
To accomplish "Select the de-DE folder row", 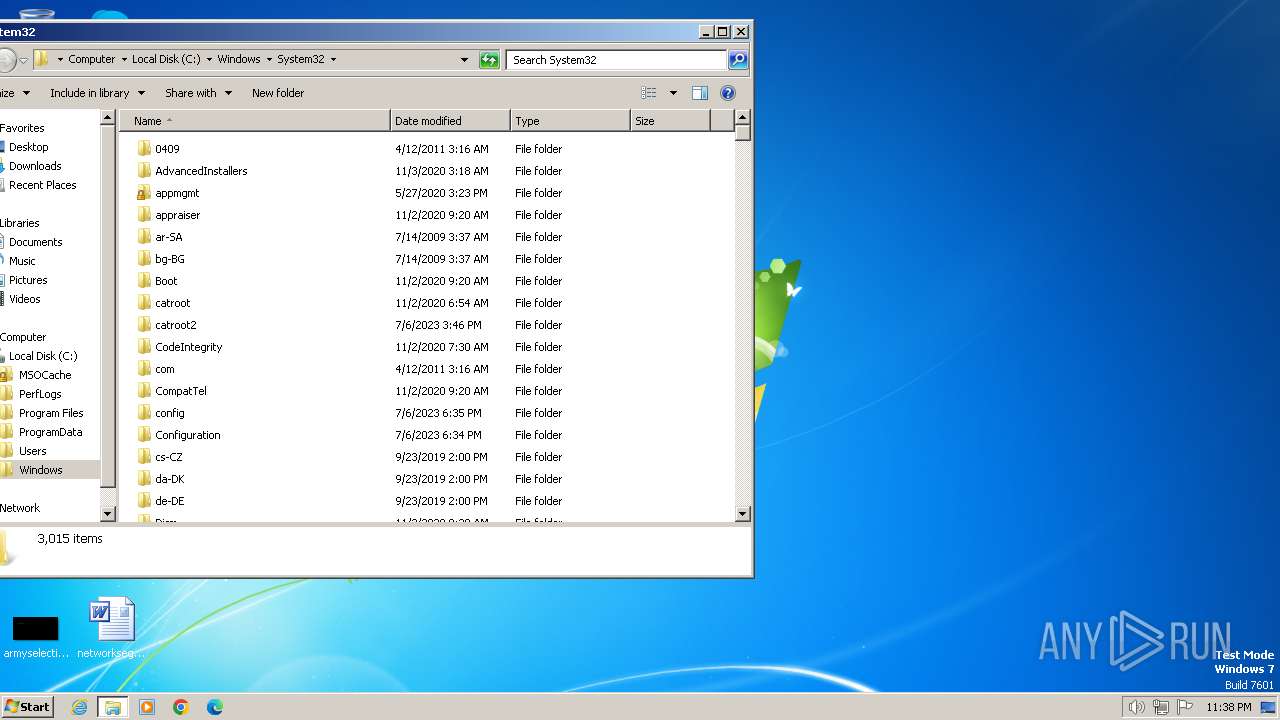I will click(420, 501).
